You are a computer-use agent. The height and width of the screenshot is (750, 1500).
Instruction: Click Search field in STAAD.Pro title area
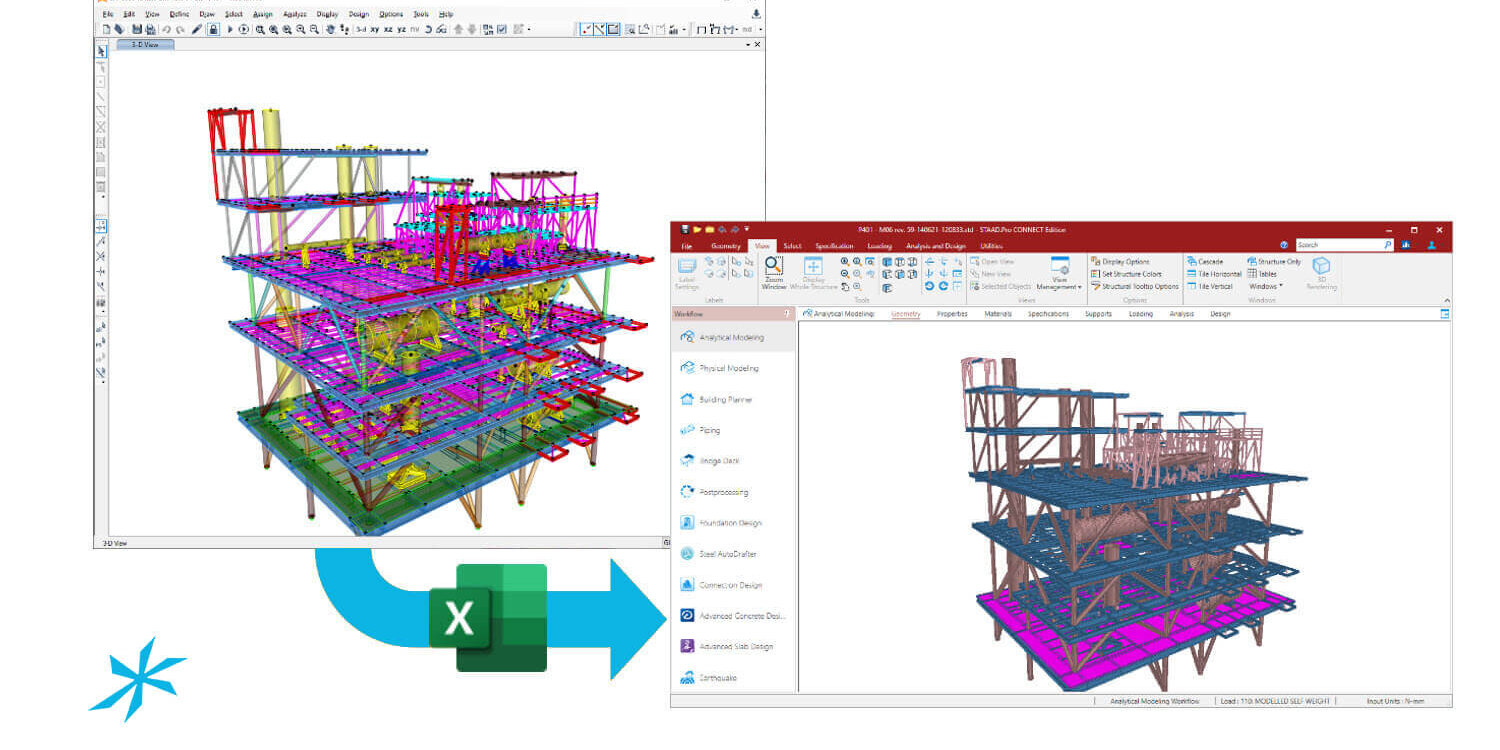[1344, 244]
